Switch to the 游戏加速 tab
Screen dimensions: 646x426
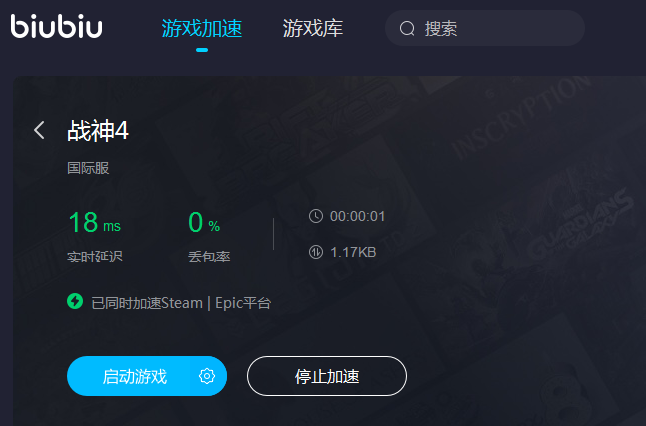tap(202, 28)
